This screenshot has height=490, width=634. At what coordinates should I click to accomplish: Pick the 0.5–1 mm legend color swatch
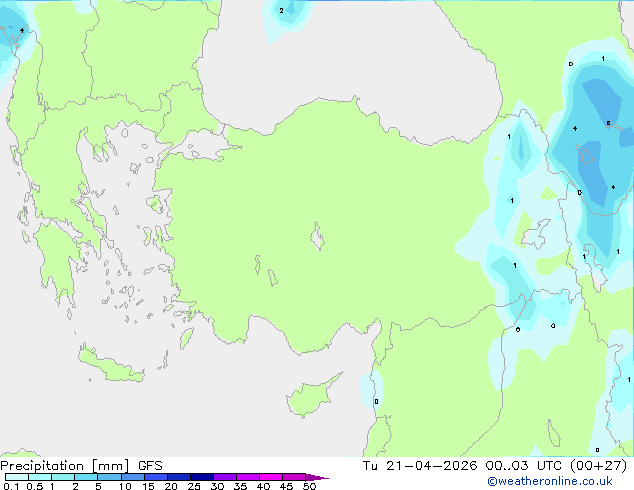[x=40, y=477]
